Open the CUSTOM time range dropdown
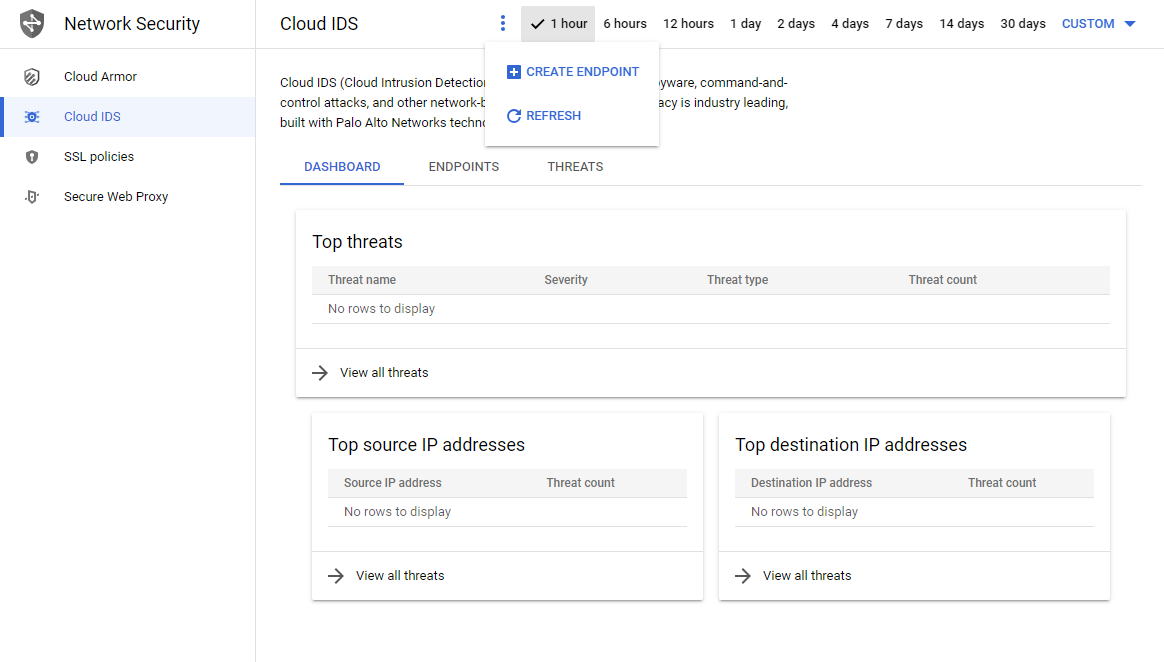 click(x=1099, y=24)
